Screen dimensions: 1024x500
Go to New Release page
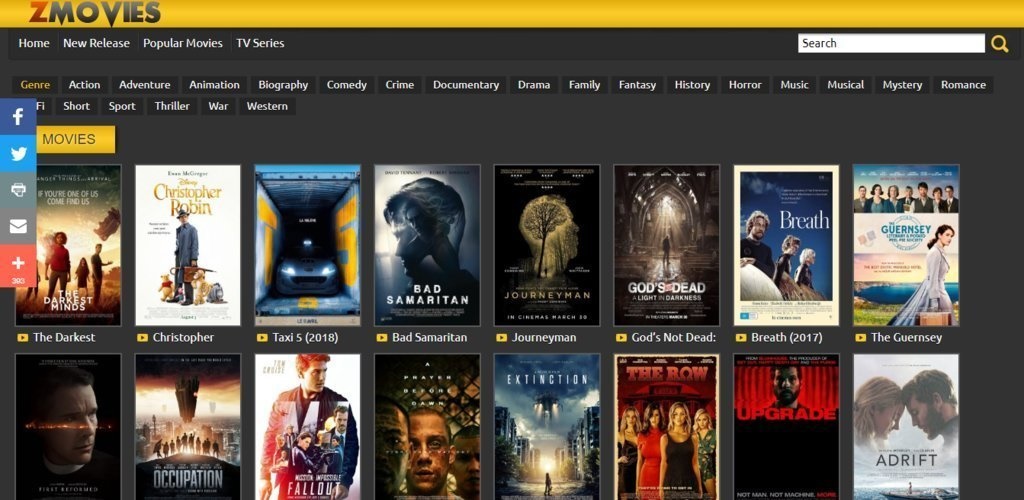pyautogui.click(x=96, y=43)
